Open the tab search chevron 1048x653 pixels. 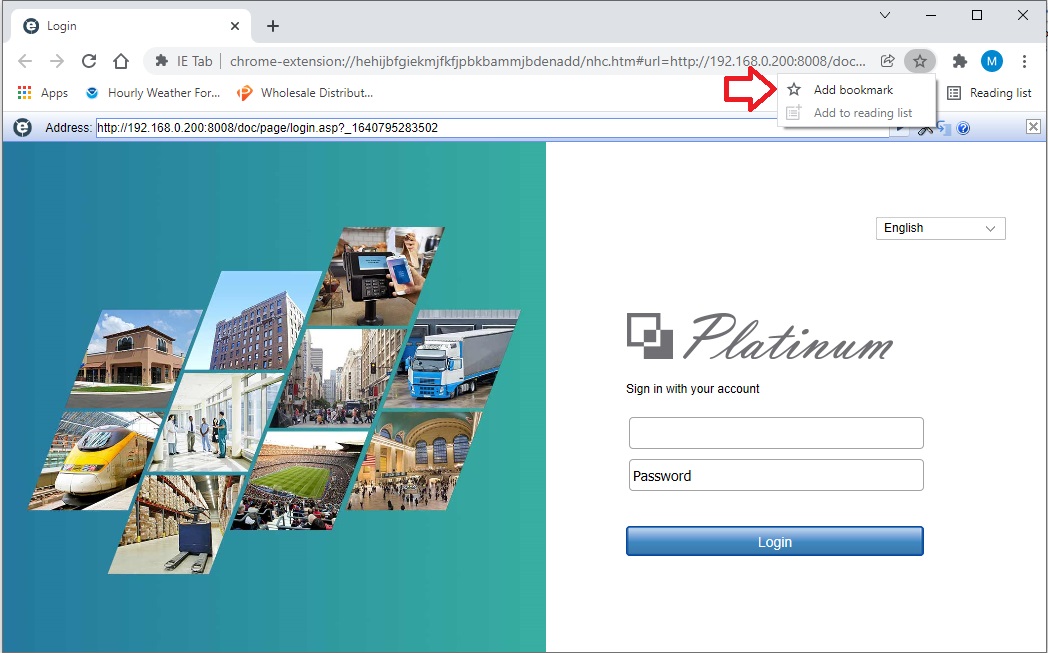885,15
